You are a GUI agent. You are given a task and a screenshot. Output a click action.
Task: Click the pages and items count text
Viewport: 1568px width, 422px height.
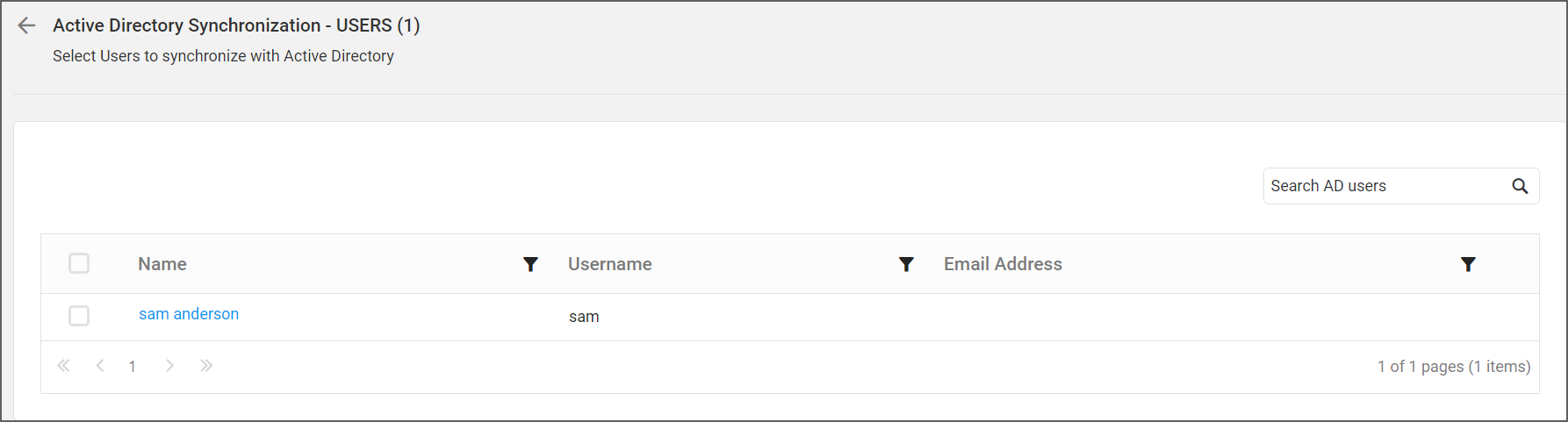1454,367
